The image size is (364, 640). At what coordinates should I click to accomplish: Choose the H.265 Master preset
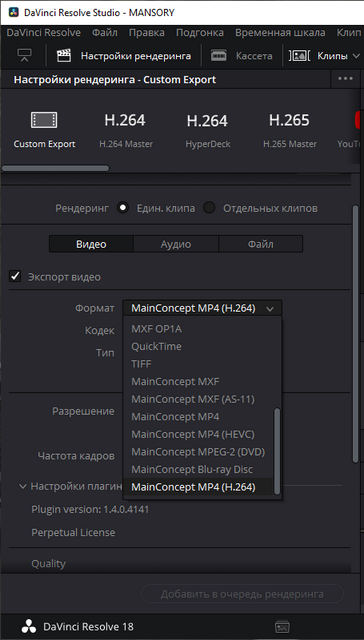coord(289,129)
